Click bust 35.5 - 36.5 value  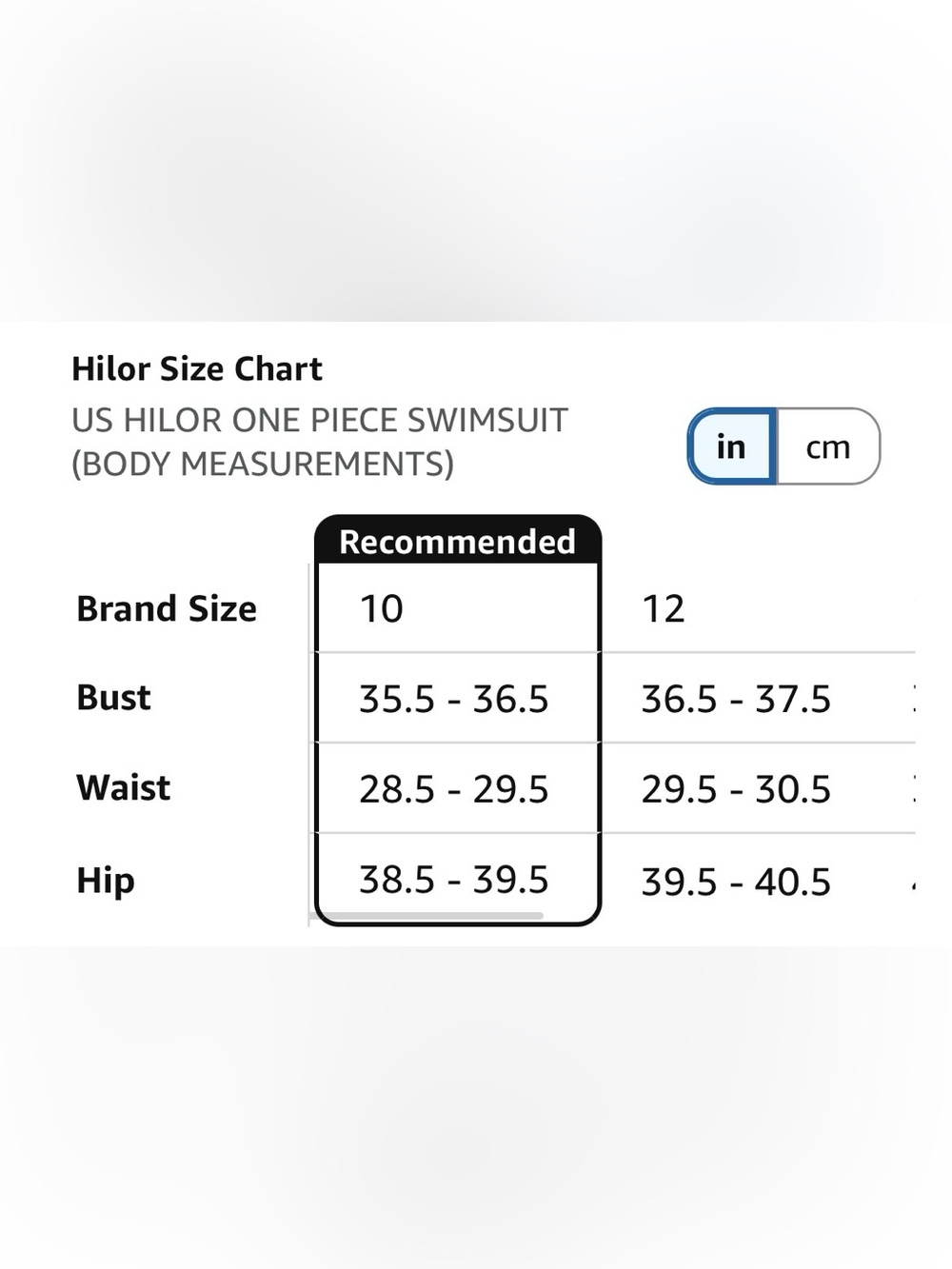click(454, 700)
